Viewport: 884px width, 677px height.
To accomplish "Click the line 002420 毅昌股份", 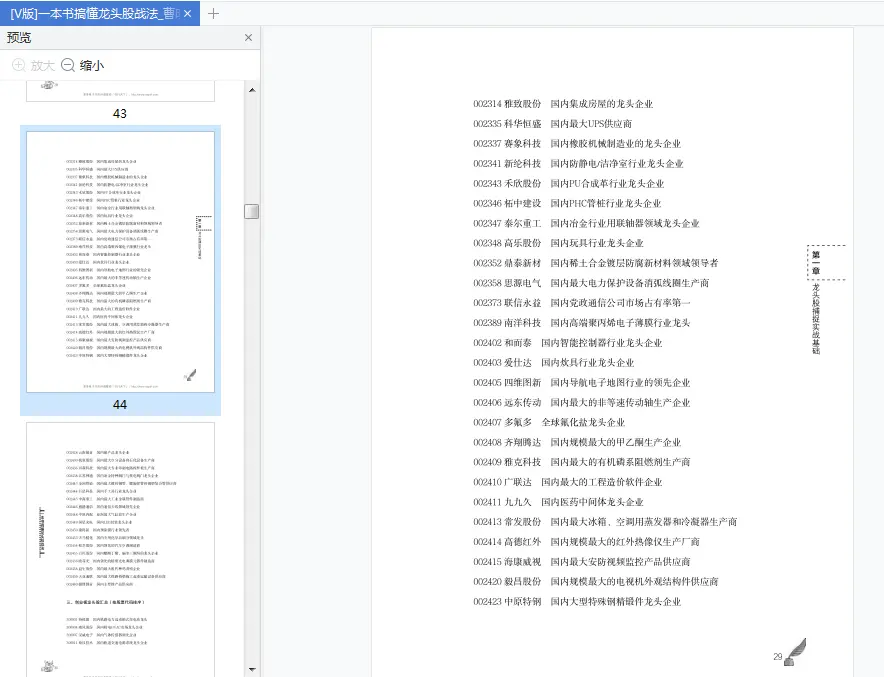I will (595, 582).
